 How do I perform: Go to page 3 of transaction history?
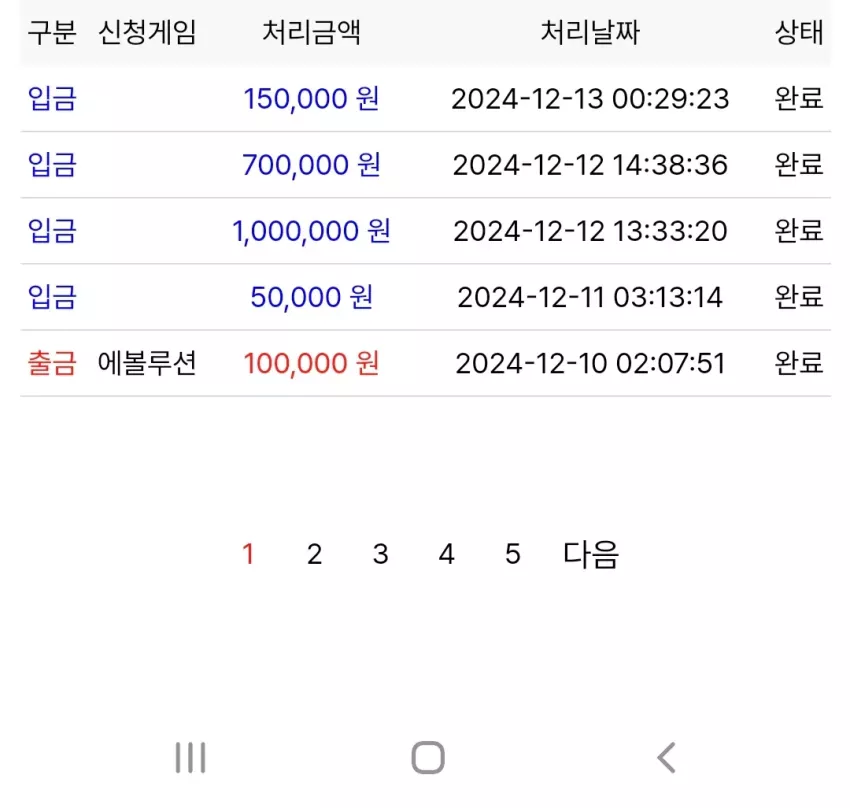pos(381,554)
